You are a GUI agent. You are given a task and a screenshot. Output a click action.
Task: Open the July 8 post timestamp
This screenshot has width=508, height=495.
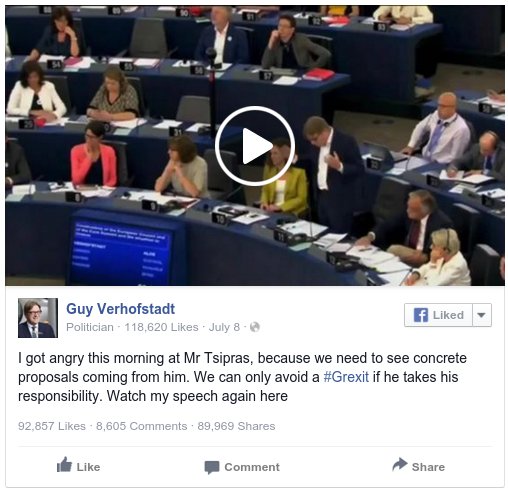[x=224, y=327]
